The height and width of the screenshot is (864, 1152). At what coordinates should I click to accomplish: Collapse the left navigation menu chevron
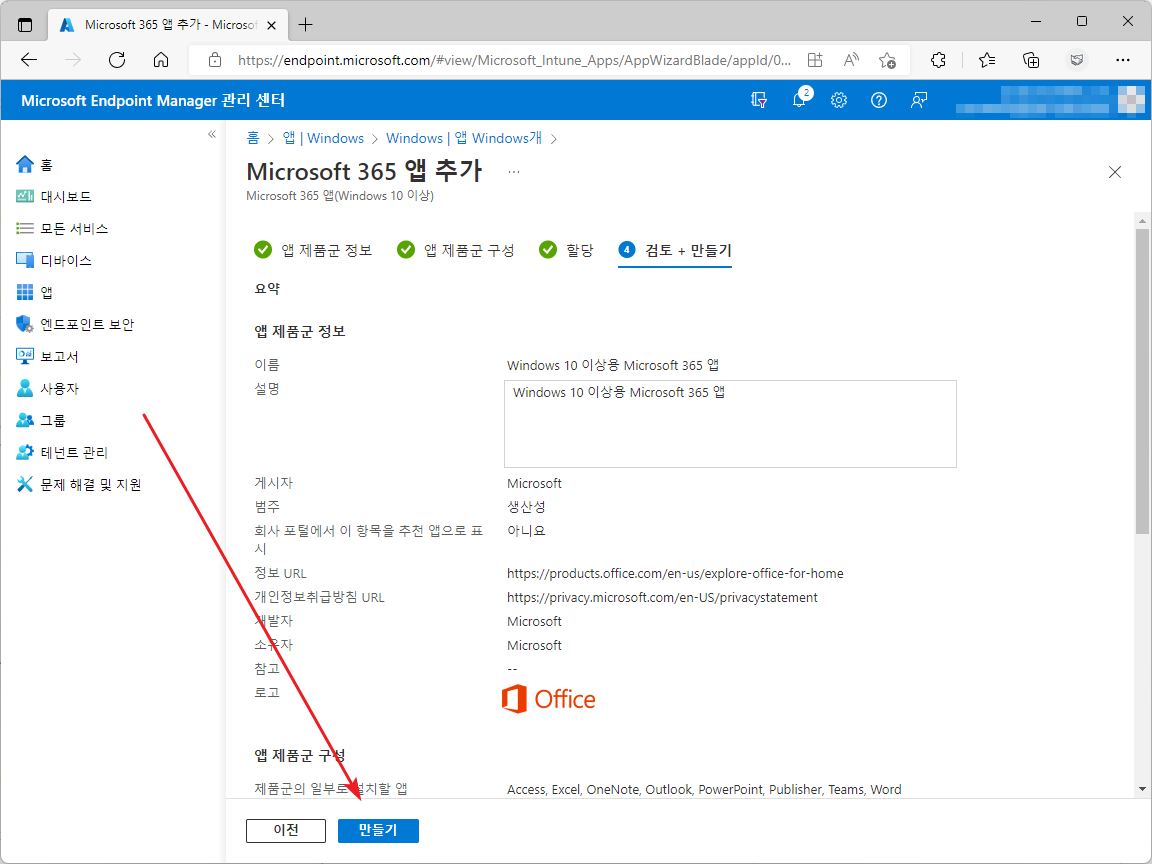(x=212, y=134)
